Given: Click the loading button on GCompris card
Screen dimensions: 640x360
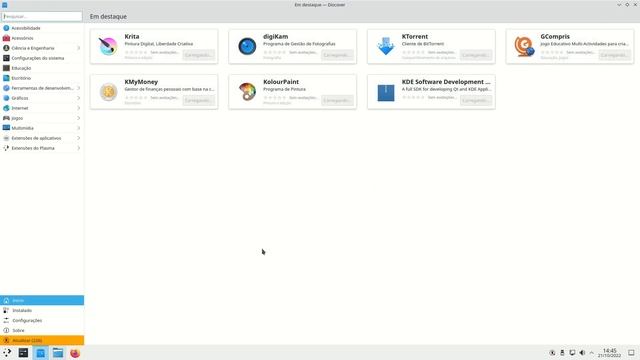Looking at the screenshot, I should click(x=614, y=55).
